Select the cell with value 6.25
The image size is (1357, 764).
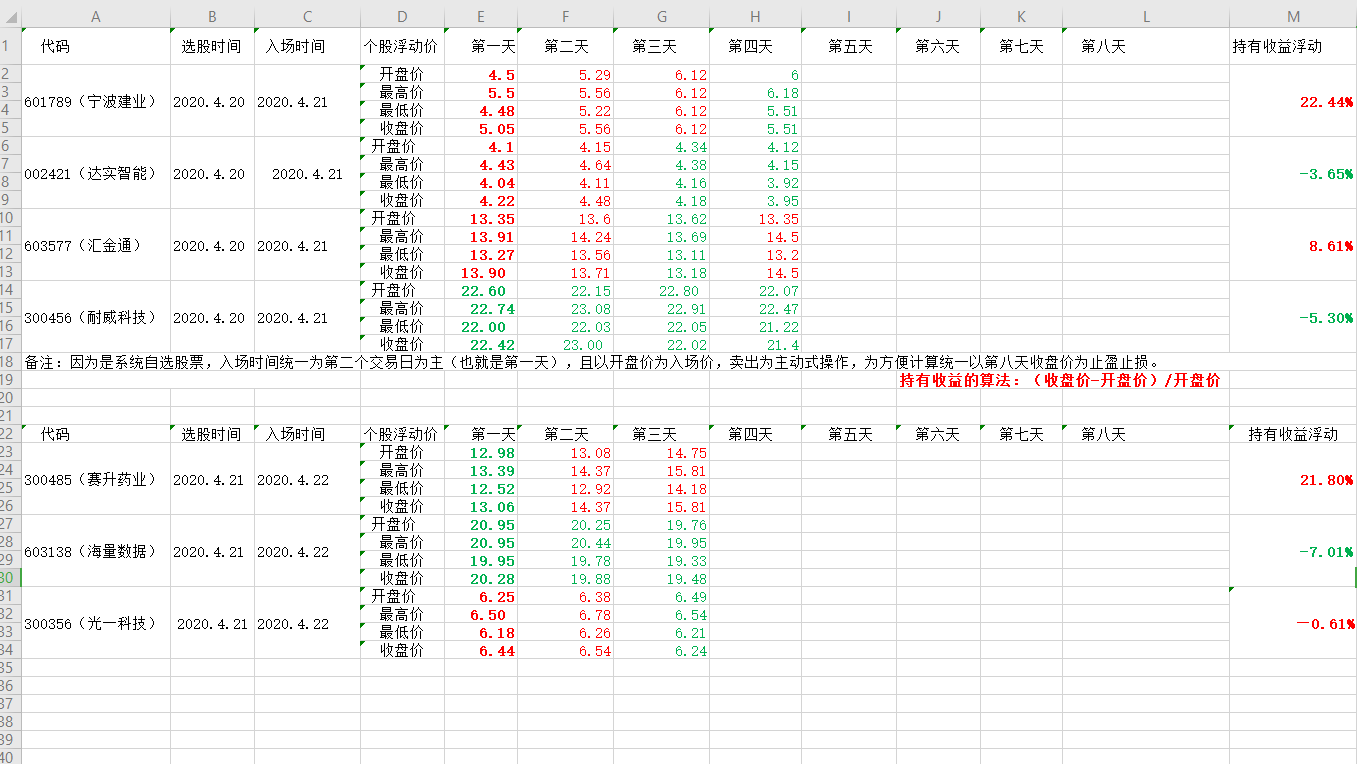pos(481,597)
